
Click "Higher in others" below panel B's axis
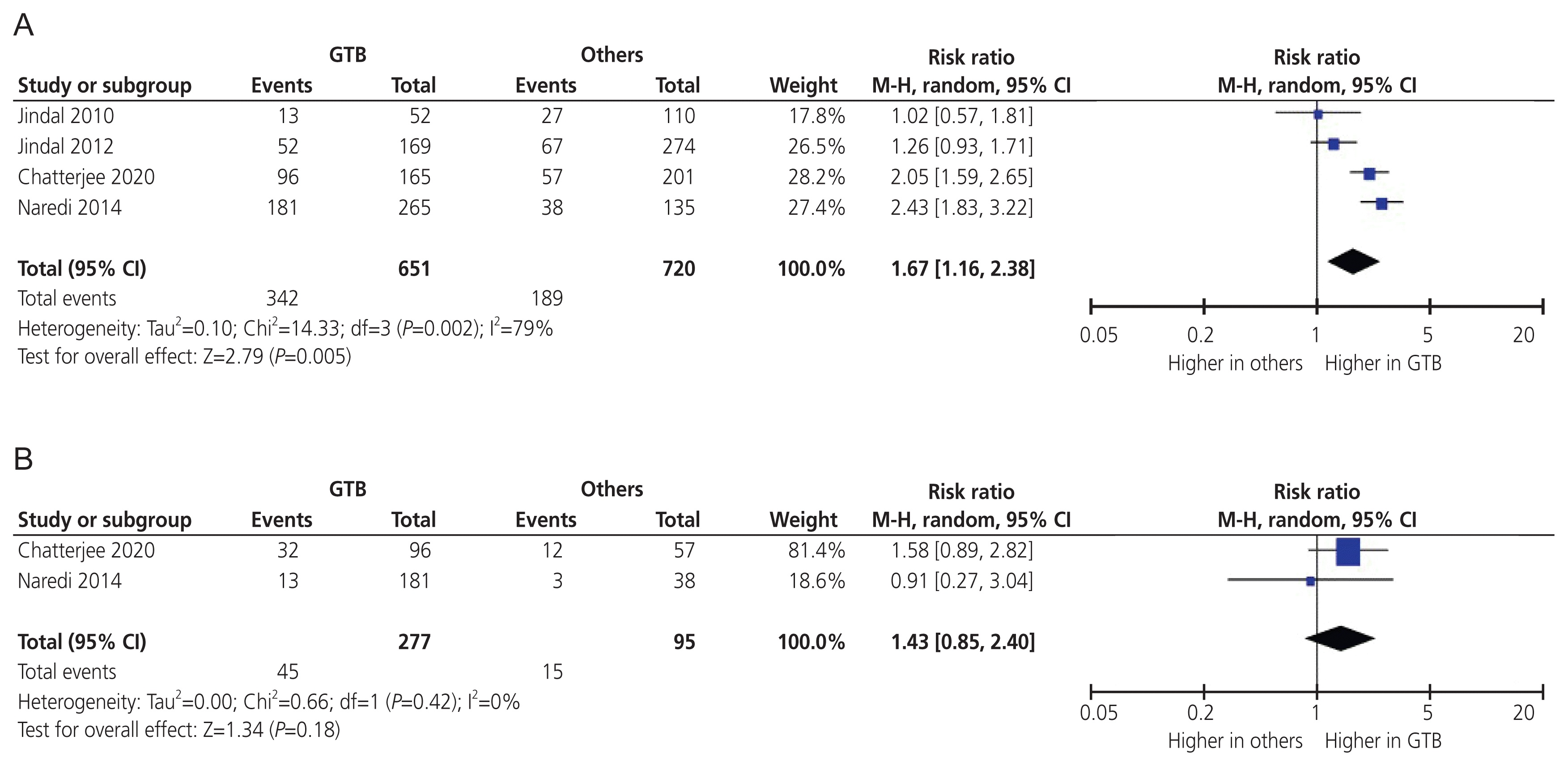[1234, 740]
